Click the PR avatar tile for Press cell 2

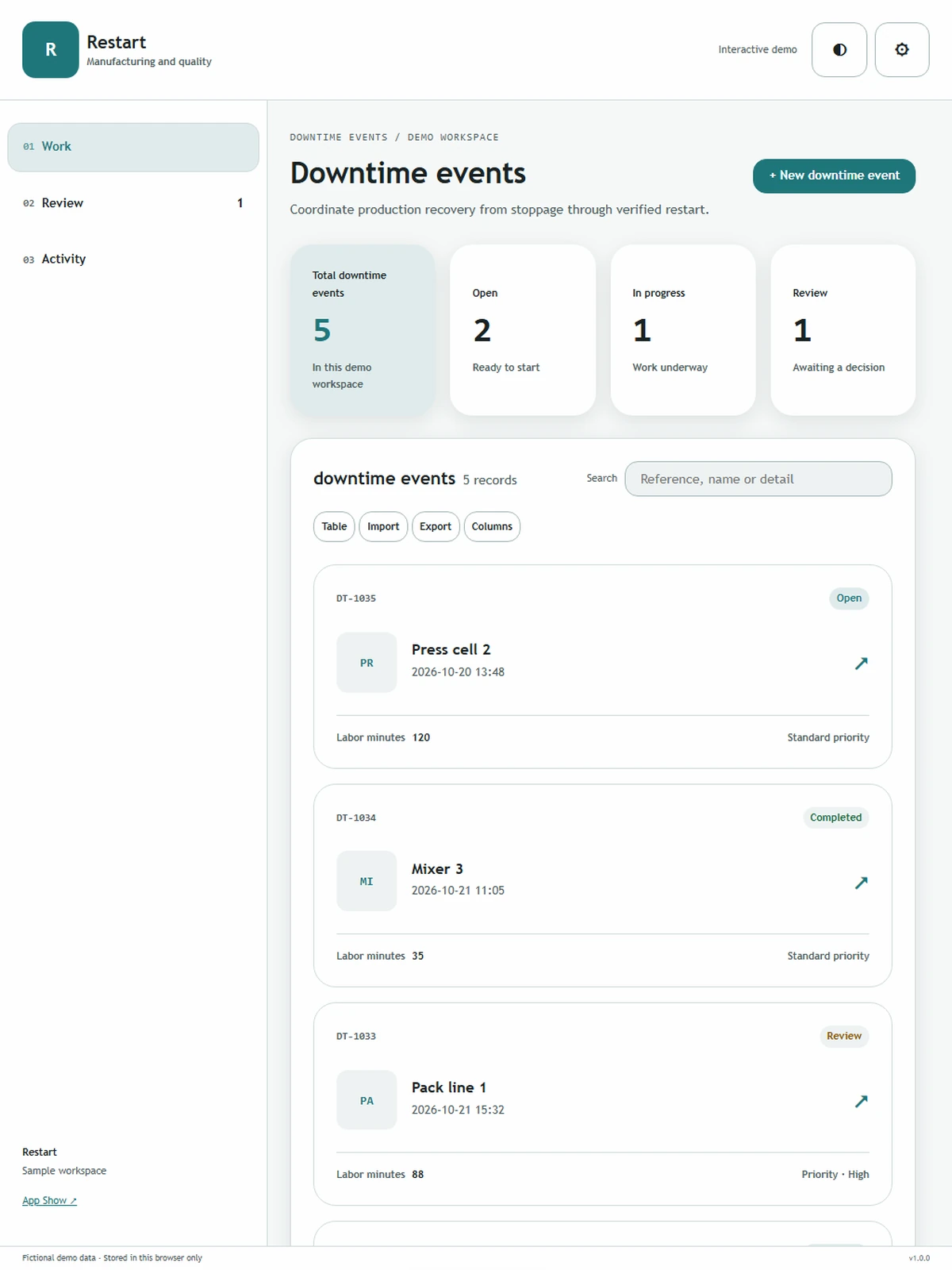tap(367, 663)
